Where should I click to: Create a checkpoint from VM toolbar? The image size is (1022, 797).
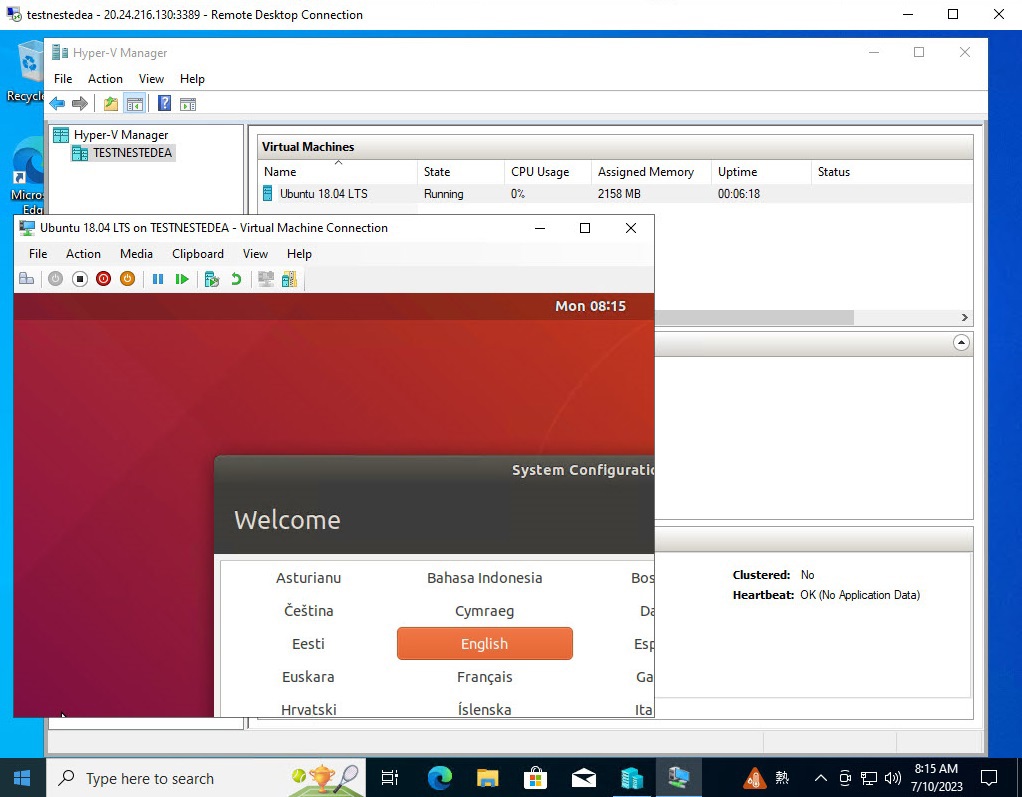[x=212, y=279]
